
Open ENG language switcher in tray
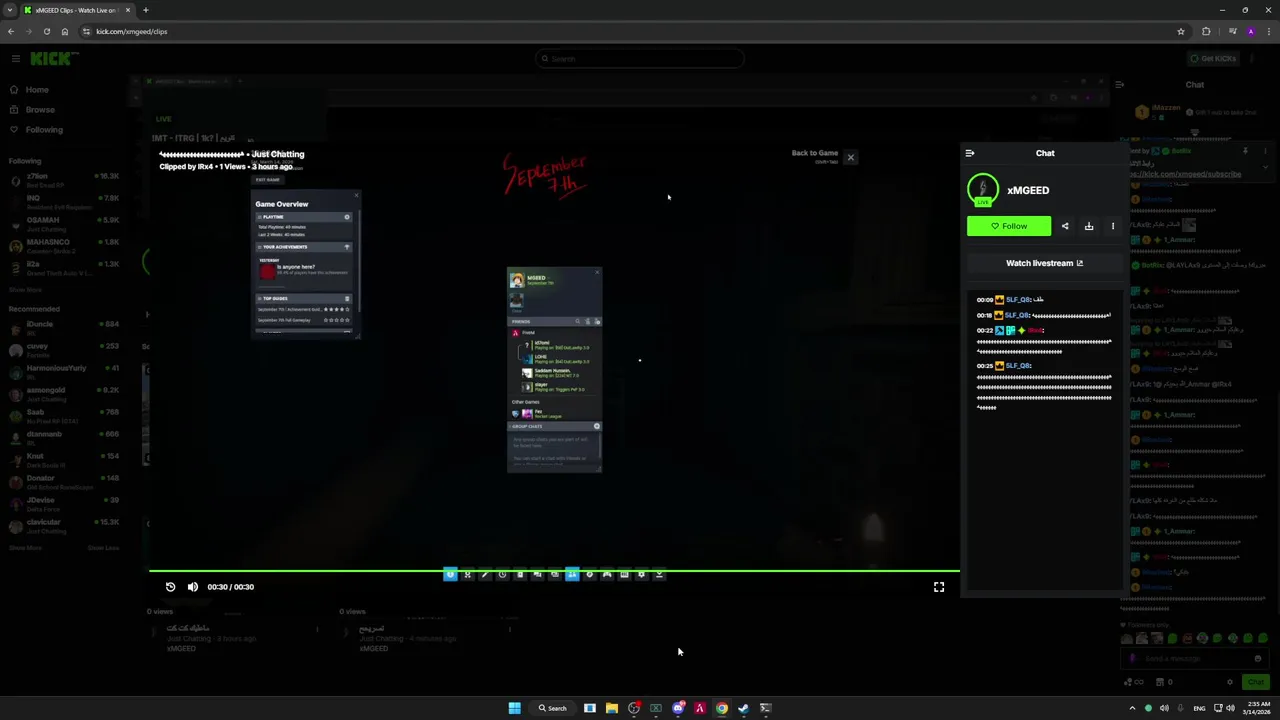[1199, 708]
